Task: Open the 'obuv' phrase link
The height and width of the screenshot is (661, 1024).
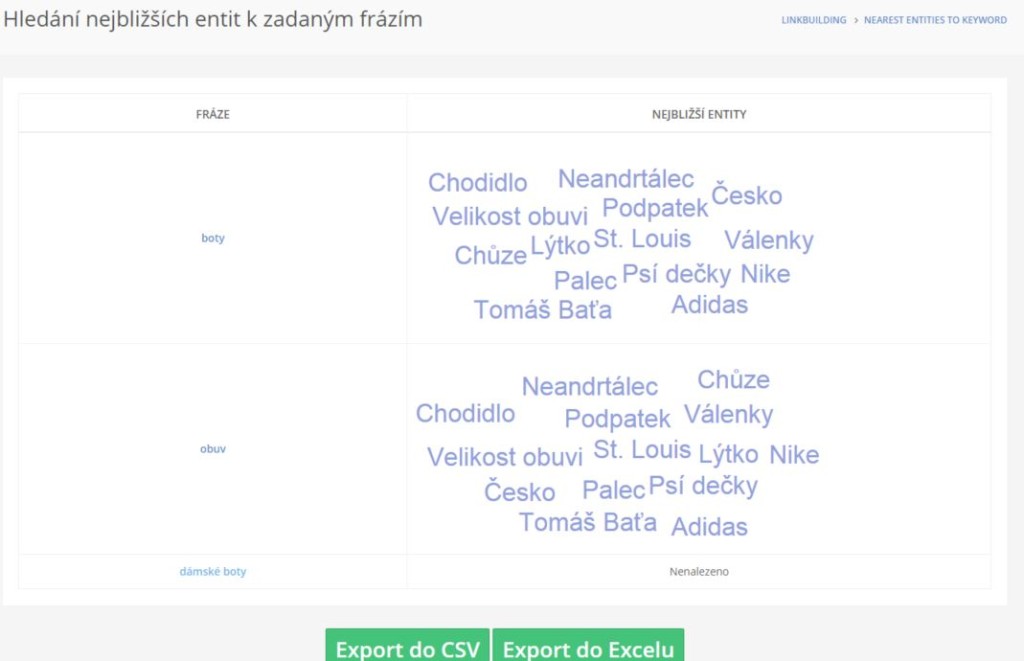Action: (213, 449)
